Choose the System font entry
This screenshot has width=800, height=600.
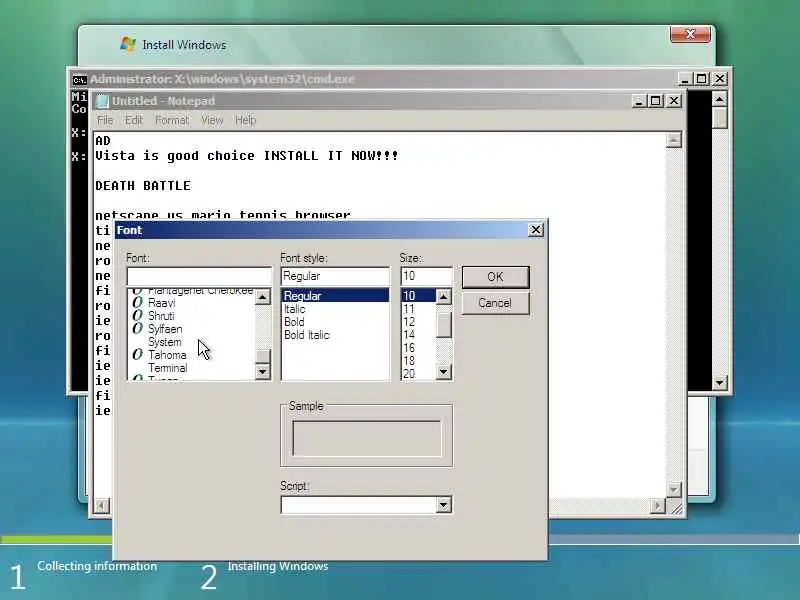pyautogui.click(x=164, y=342)
